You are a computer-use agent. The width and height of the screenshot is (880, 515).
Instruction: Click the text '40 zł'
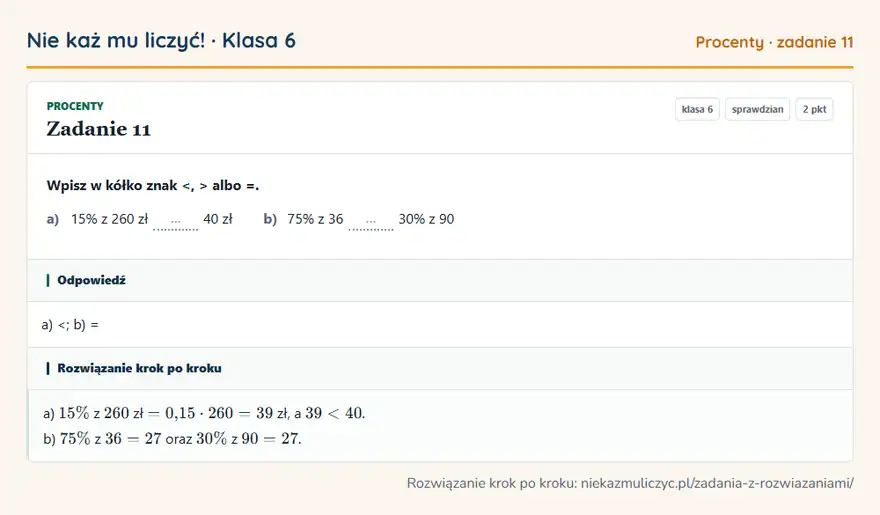[x=218, y=219]
